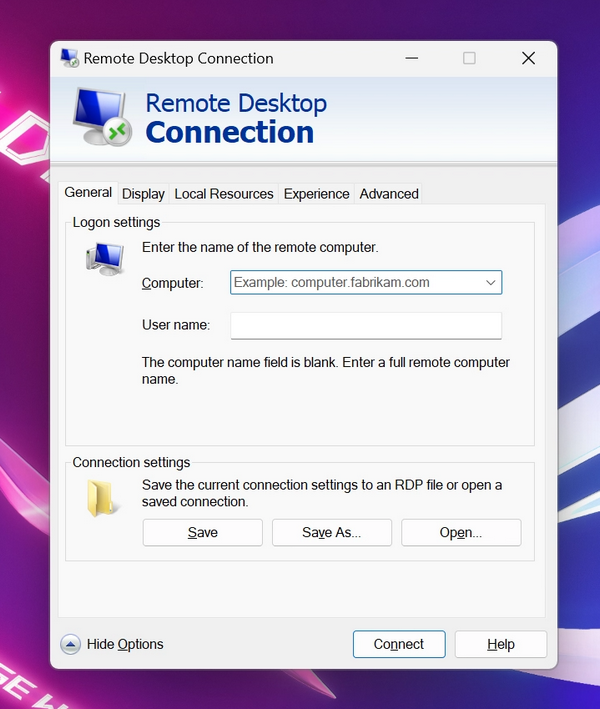This screenshot has width=600, height=709.
Task: Minimize the Remote Desktop Connection window
Action: click(411, 58)
